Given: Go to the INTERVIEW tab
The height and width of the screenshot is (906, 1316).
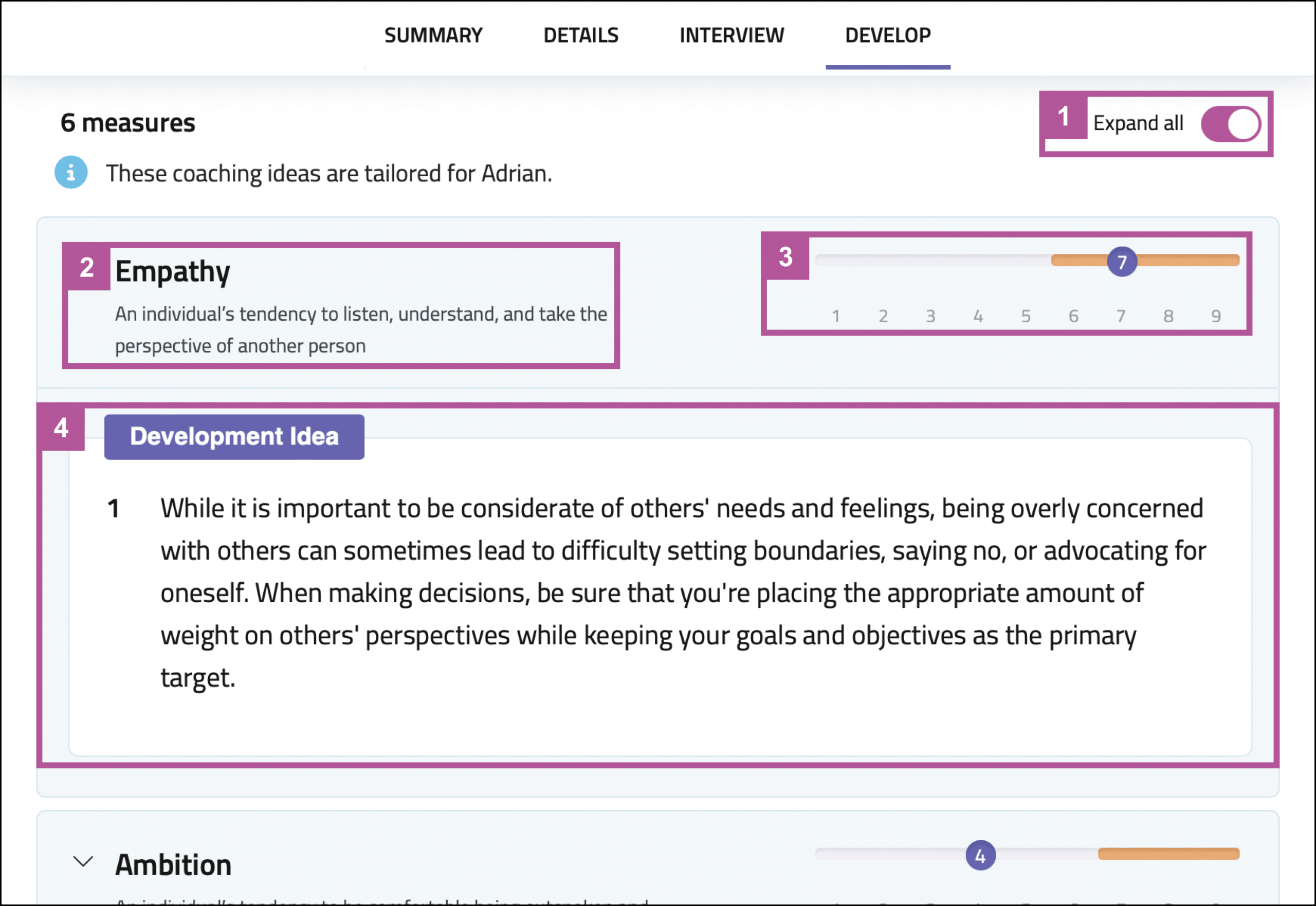Looking at the screenshot, I should [x=731, y=35].
